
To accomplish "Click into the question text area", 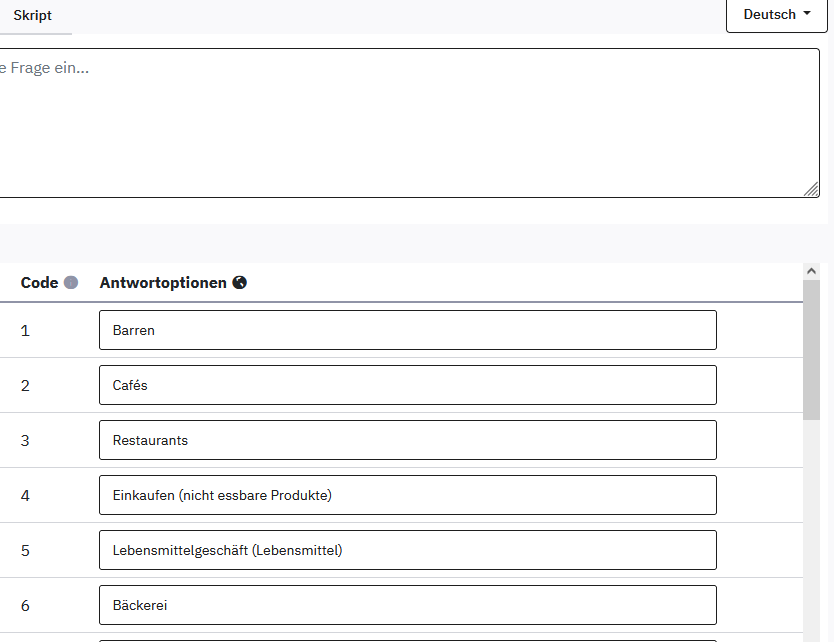I will pyautogui.click(x=400, y=122).
